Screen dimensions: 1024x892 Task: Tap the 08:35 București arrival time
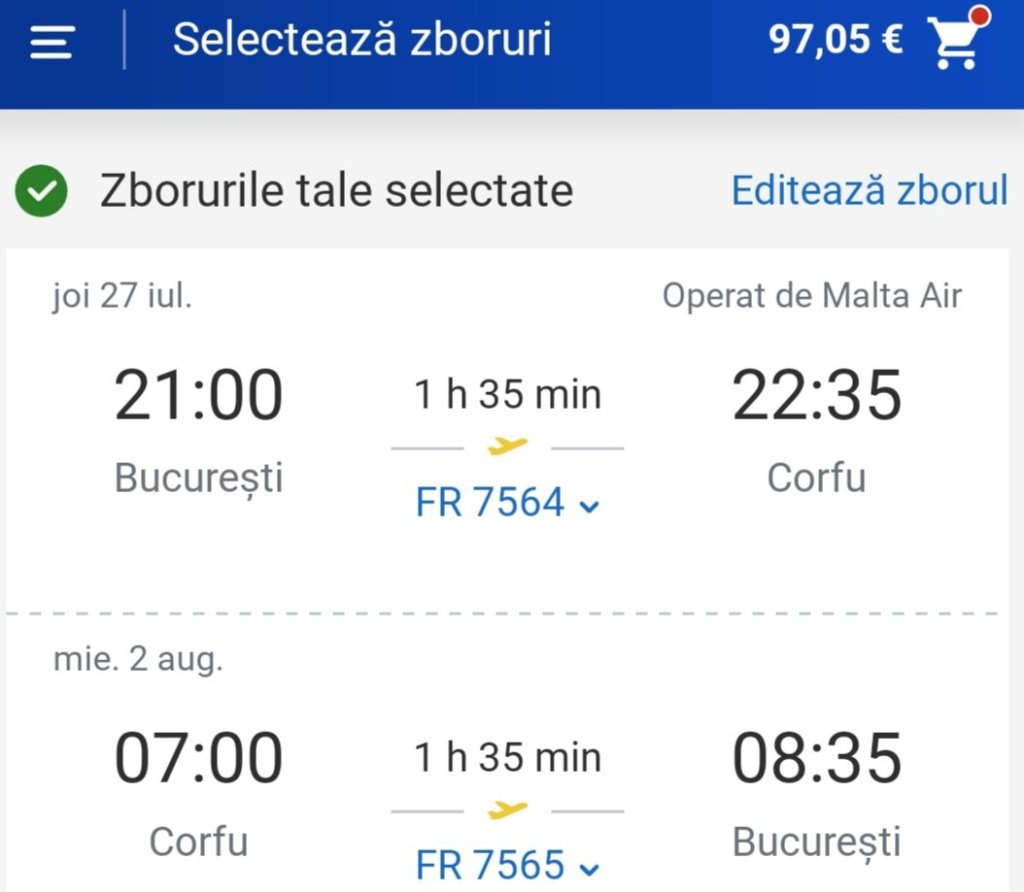coord(817,758)
